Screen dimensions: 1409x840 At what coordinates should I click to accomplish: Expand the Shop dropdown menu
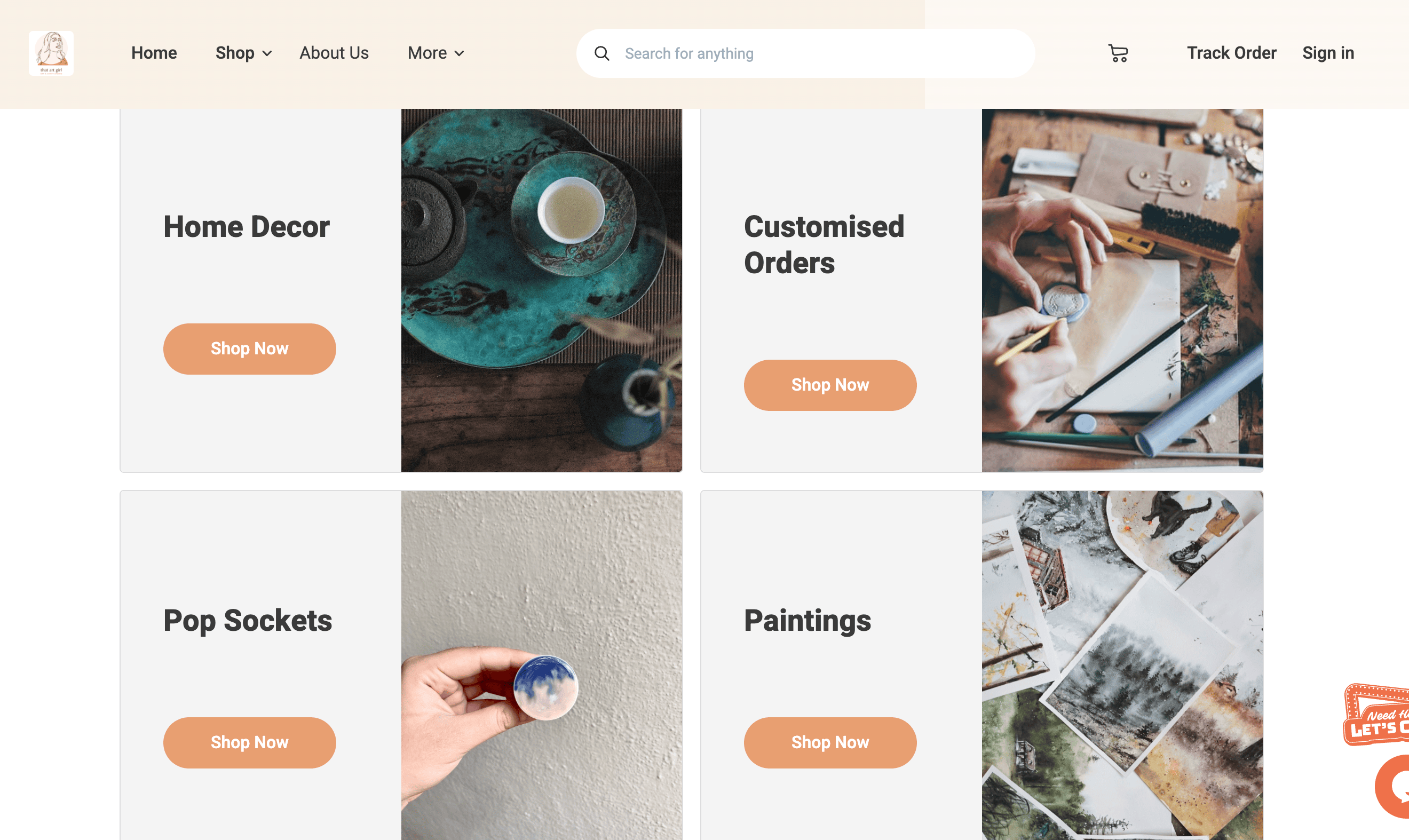(x=244, y=53)
